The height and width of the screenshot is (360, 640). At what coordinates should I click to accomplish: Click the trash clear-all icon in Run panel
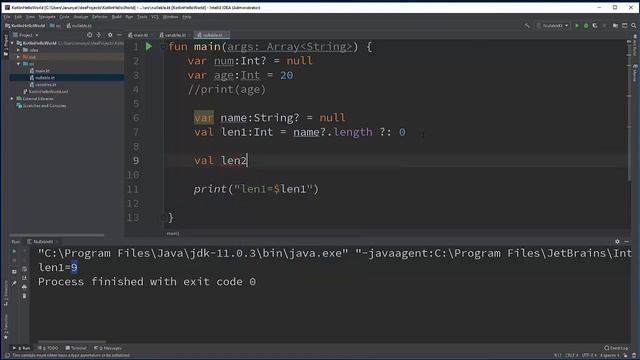pyautogui.click(x=24, y=296)
